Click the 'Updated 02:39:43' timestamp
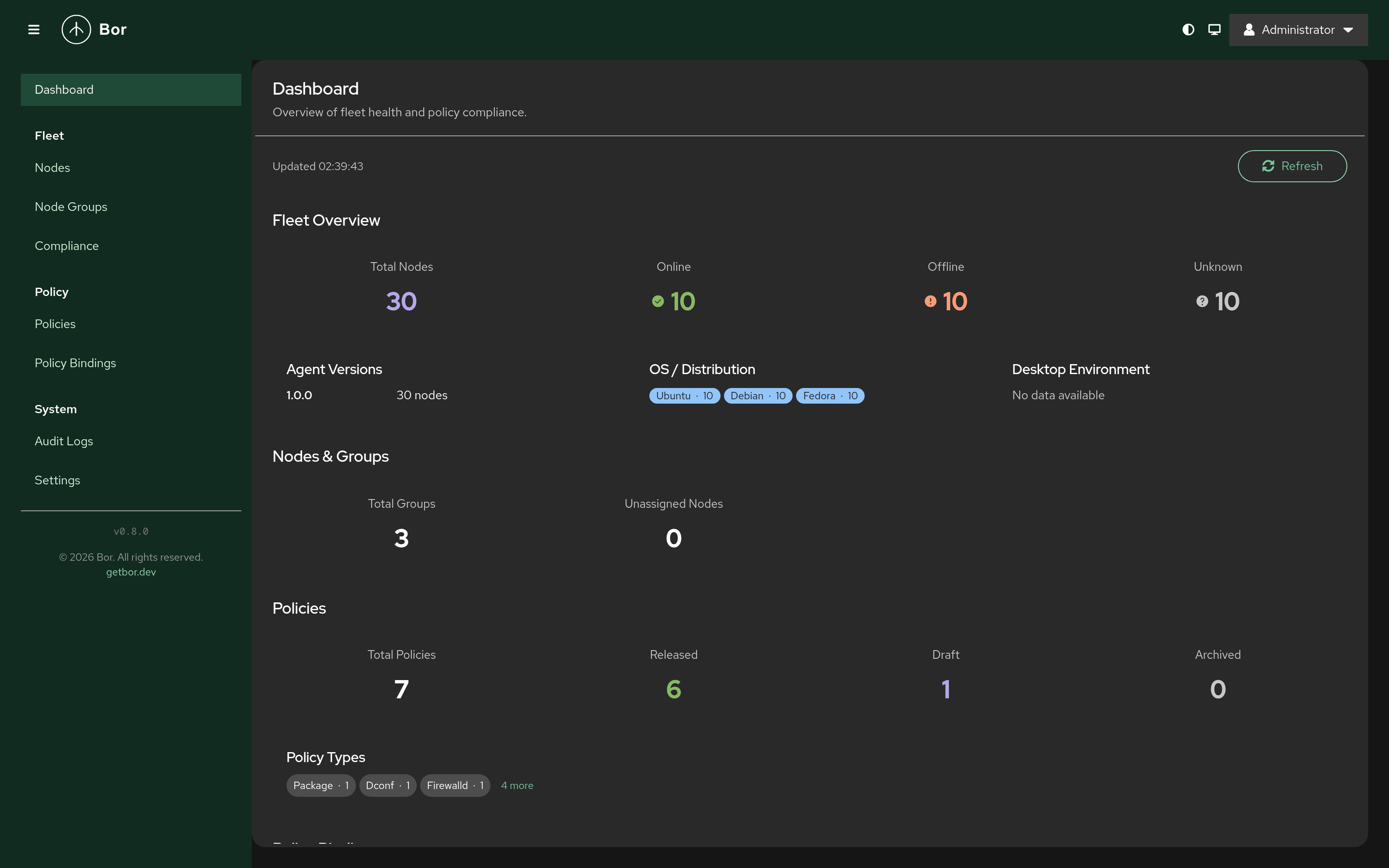The image size is (1389, 868). pos(317,166)
